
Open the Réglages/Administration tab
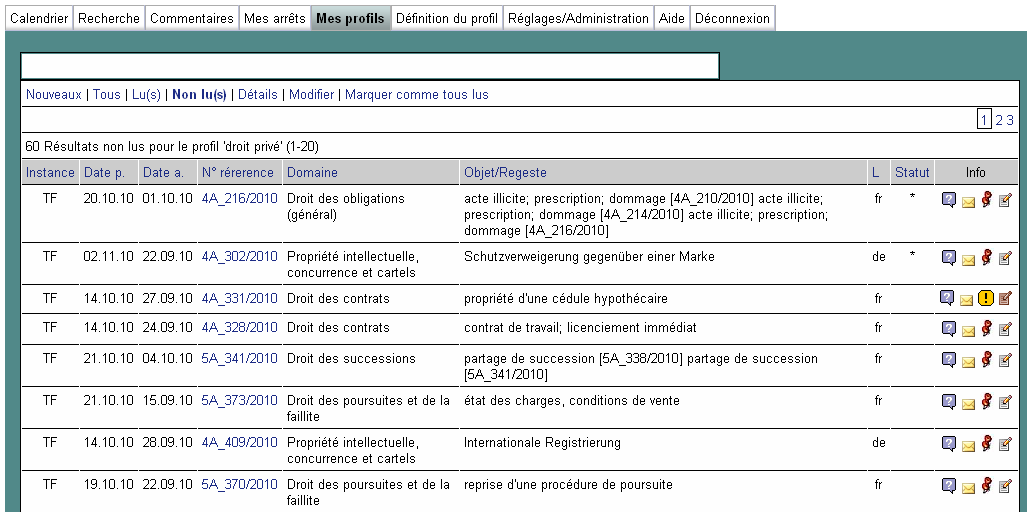coord(578,18)
